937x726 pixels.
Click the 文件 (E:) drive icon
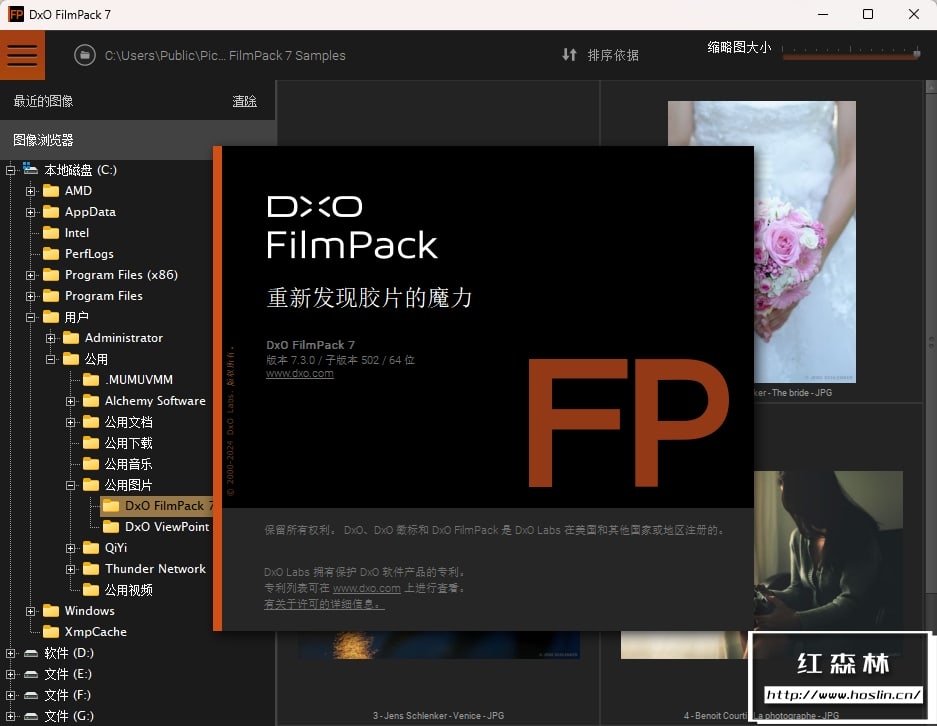pos(30,675)
